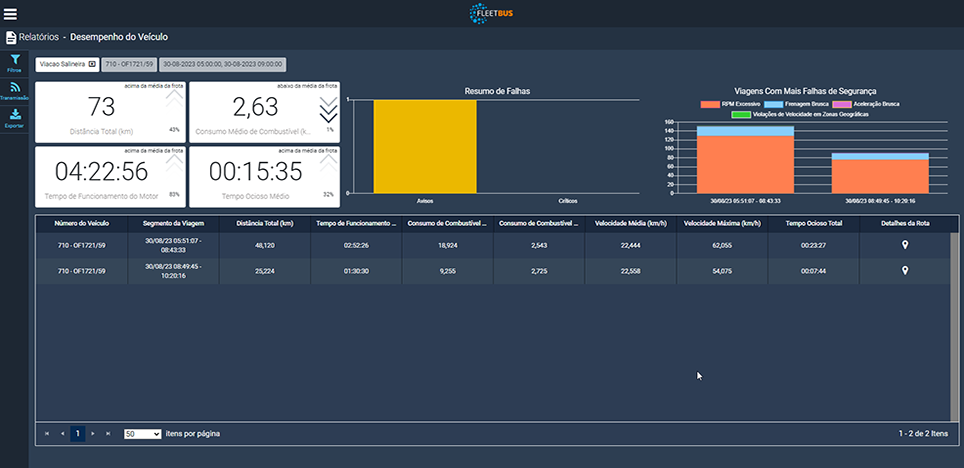Click the Exportar download icon
This screenshot has height=468, width=964.
15,118
